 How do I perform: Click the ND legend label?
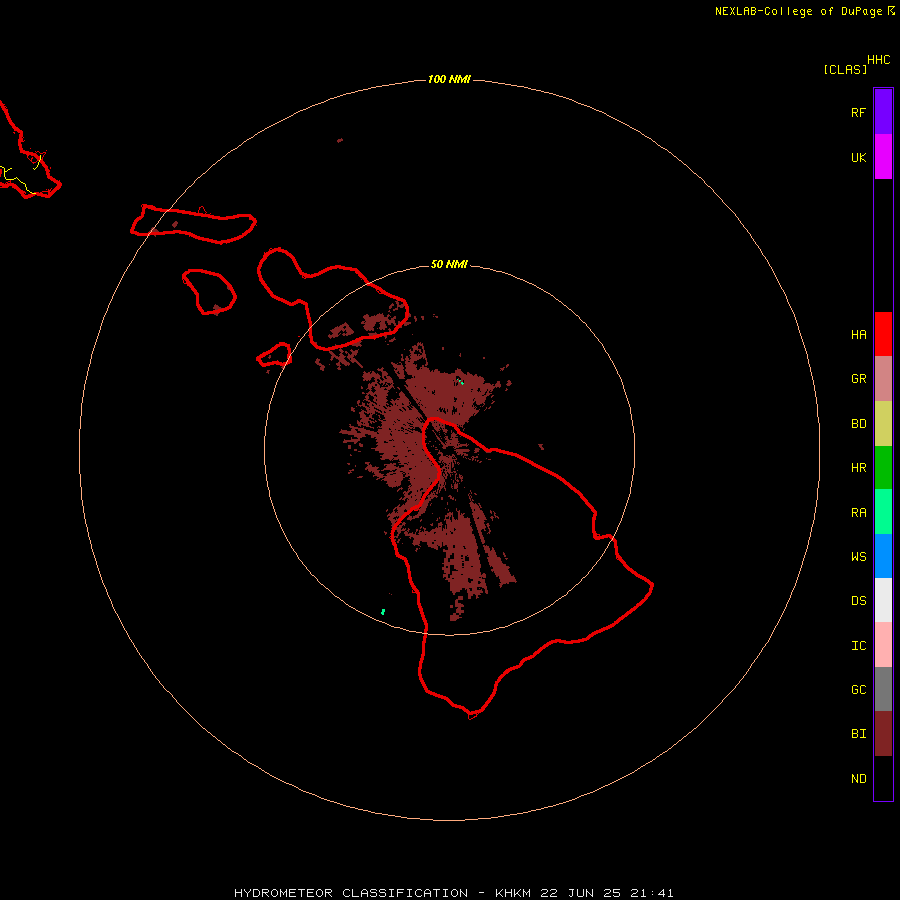[x=858, y=779]
